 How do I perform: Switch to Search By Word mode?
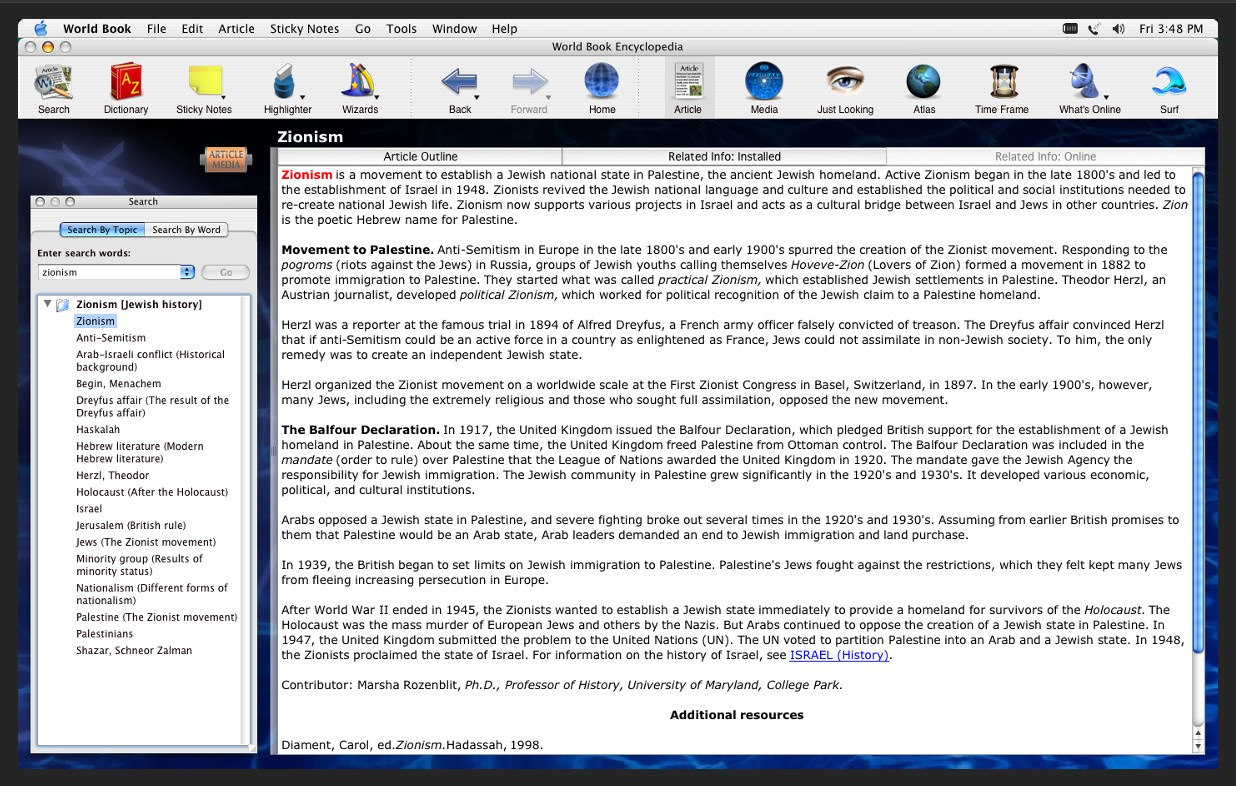tap(186, 230)
